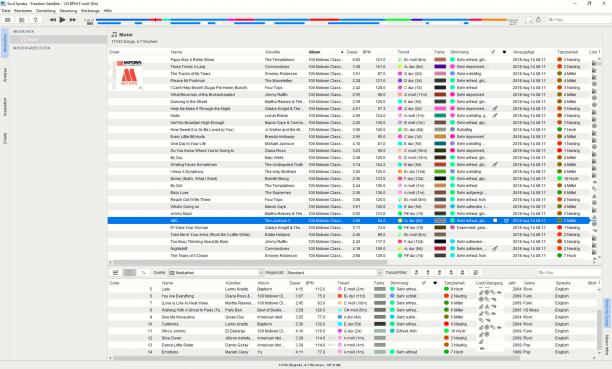The height and width of the screenshot is (369, 612).
Task: Click the icon left of the share icon
Action: [x=528, y=20]
